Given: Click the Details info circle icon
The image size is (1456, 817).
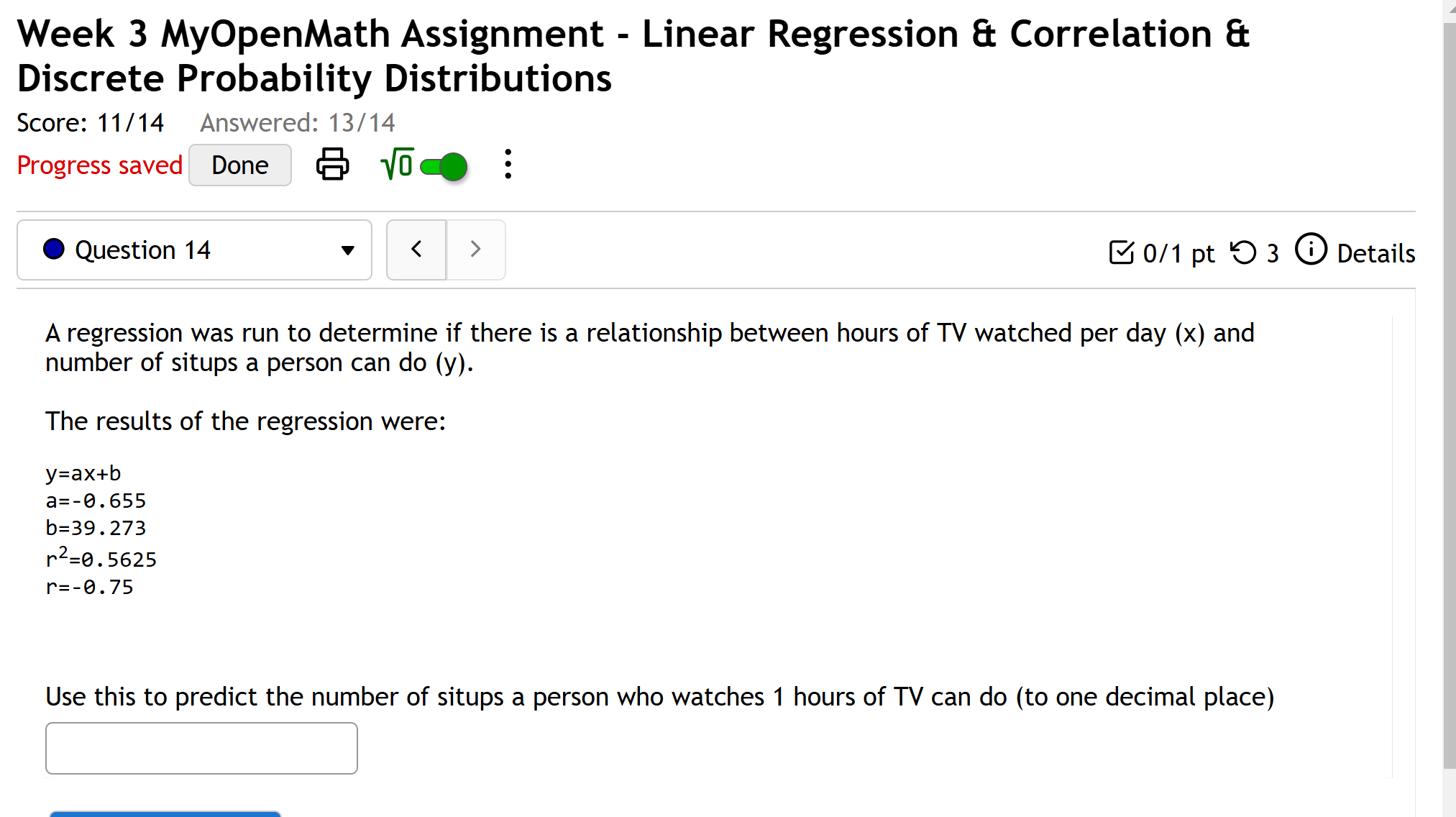Looking at the screenshot, I should 1310,251.
